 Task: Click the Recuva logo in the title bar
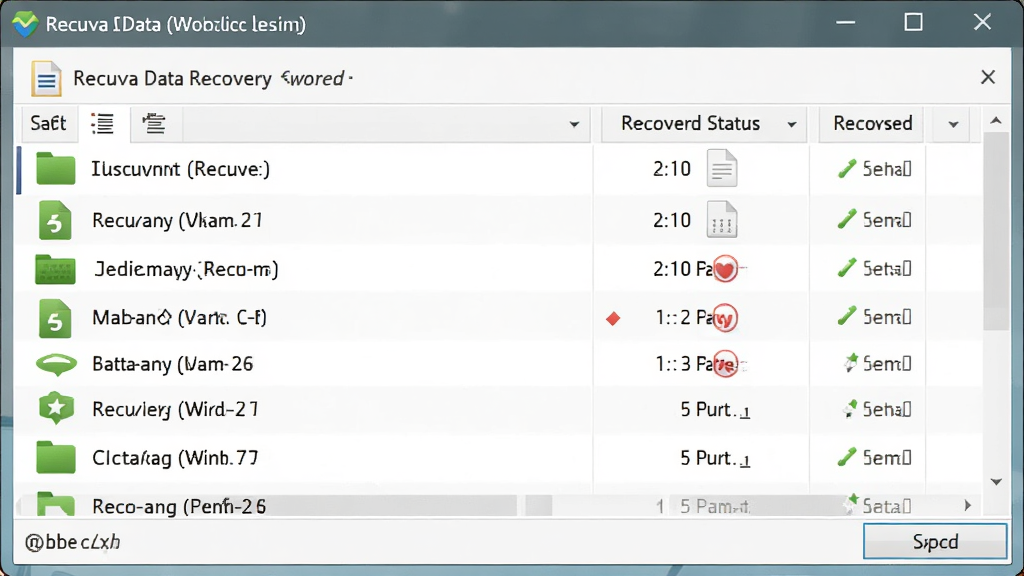(25, 24)
